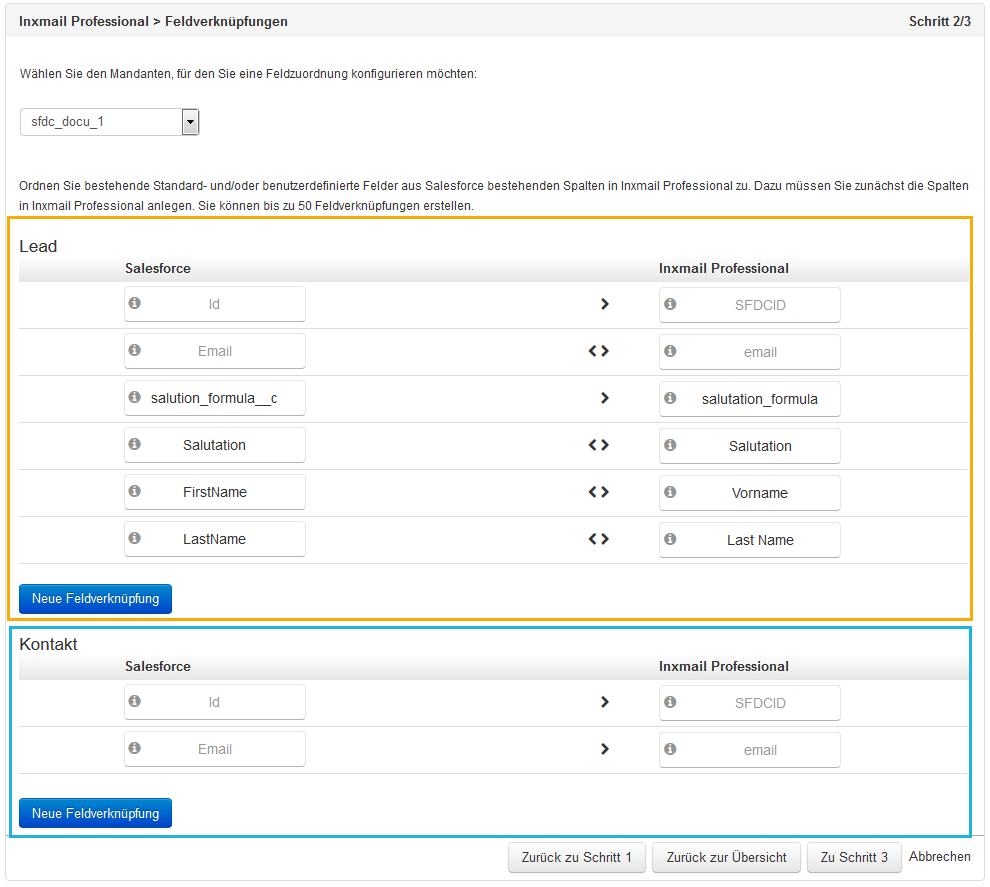The height and width of the screenshot is (887, 990).
Task: Add Neue Feldverknüpfung under Lead
Action: click(95, 598)
